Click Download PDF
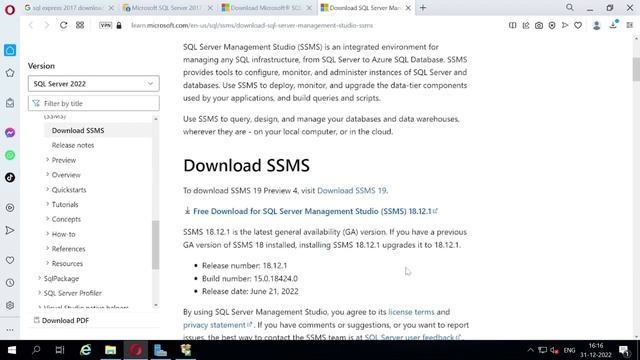The height and width of the screenshot is (360, 640). tap(61, 320)
